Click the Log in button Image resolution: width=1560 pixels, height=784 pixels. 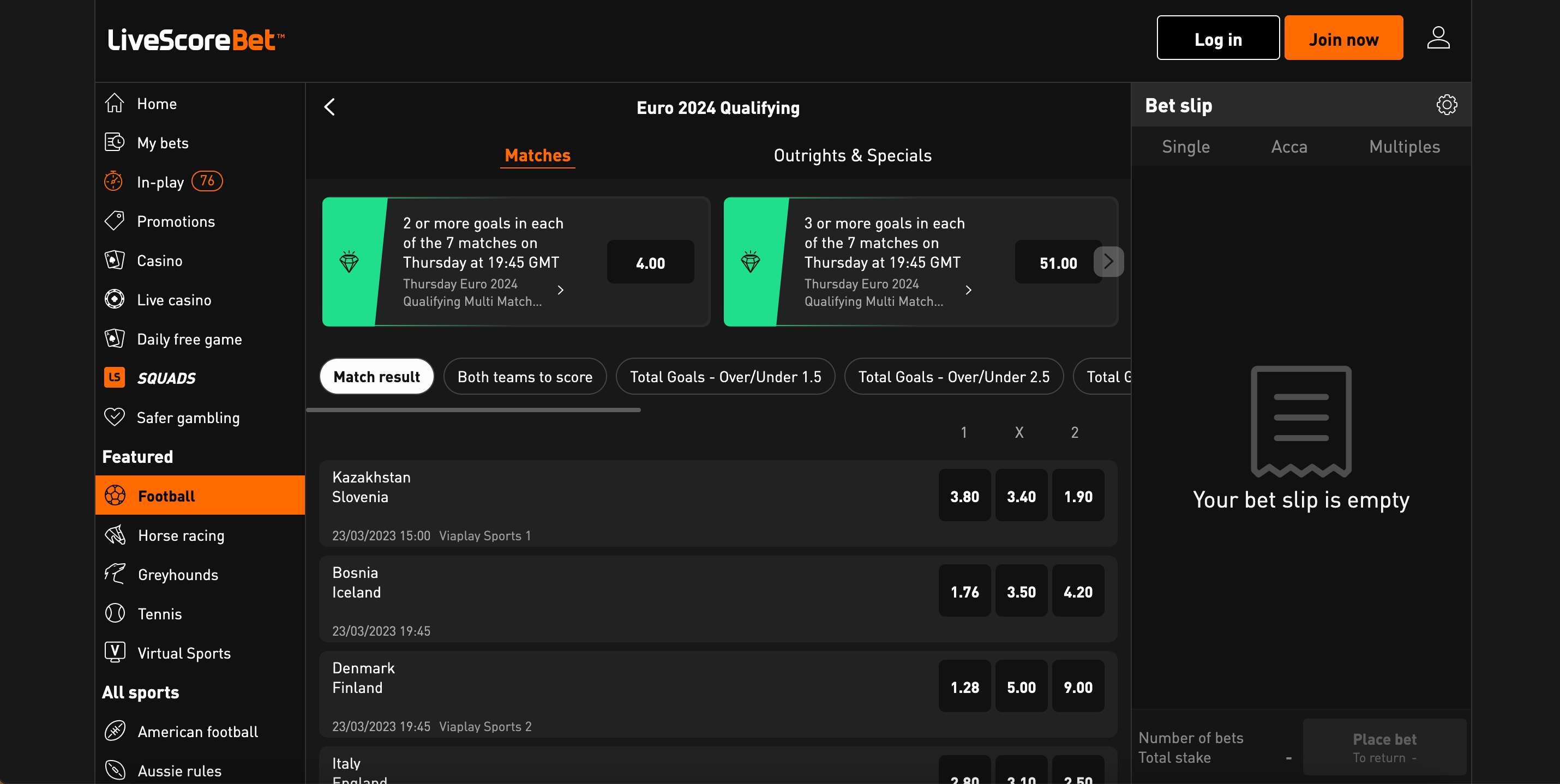[1218, 38]
